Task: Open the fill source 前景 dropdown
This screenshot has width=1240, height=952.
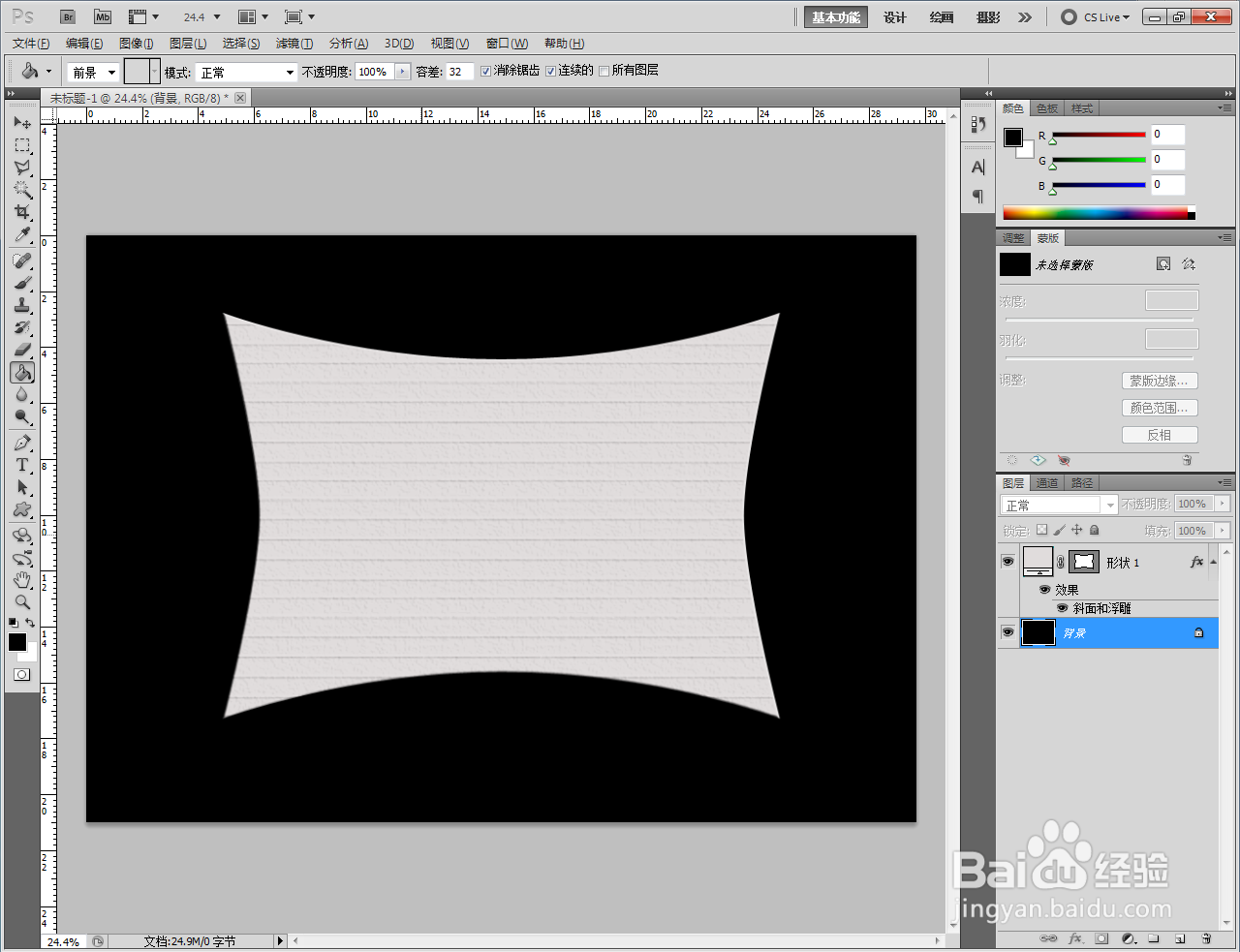Action: tap(94, 72)
